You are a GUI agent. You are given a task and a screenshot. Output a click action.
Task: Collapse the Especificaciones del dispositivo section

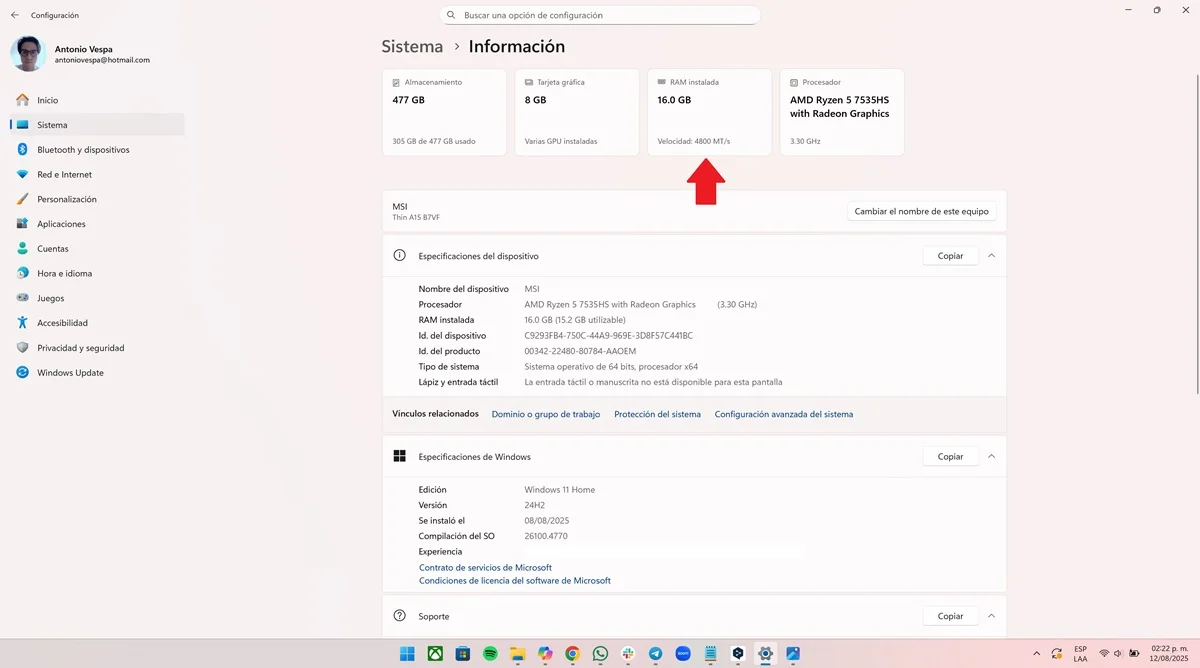click(x=991, y=256)
